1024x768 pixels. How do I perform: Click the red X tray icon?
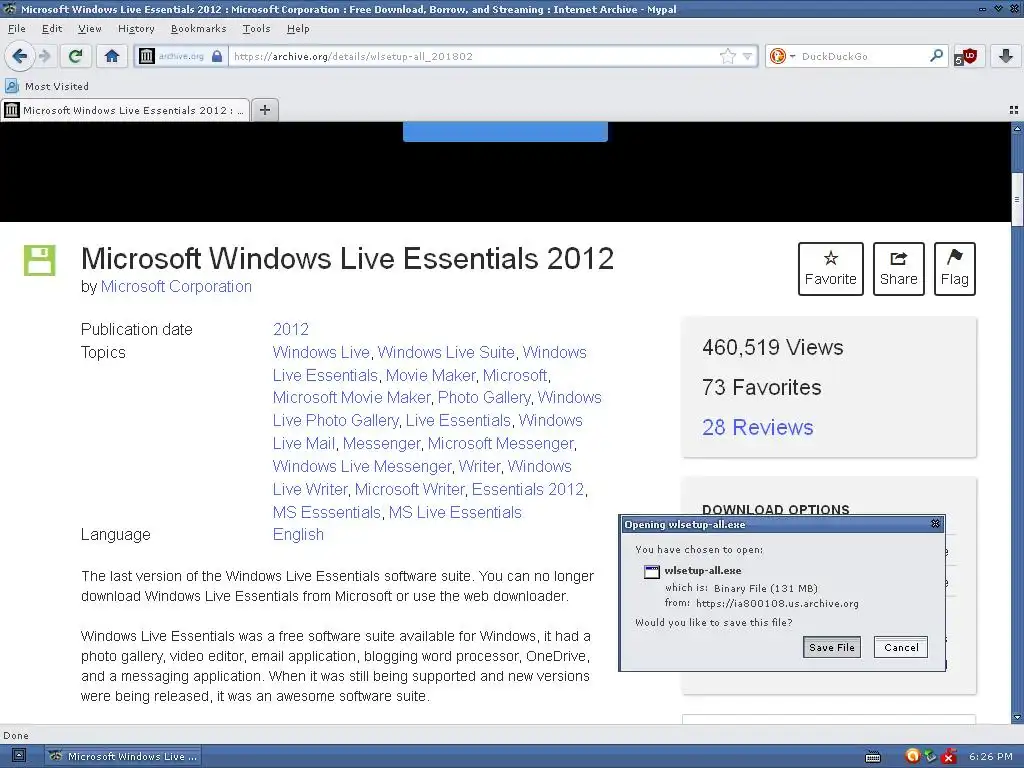950,756
